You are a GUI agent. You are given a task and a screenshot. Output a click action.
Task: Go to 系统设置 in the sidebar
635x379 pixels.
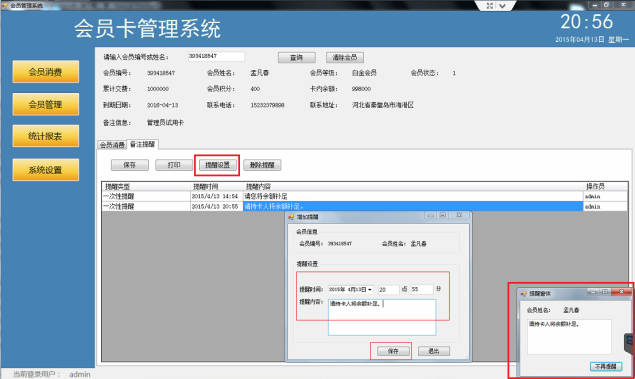coord(46,170)
